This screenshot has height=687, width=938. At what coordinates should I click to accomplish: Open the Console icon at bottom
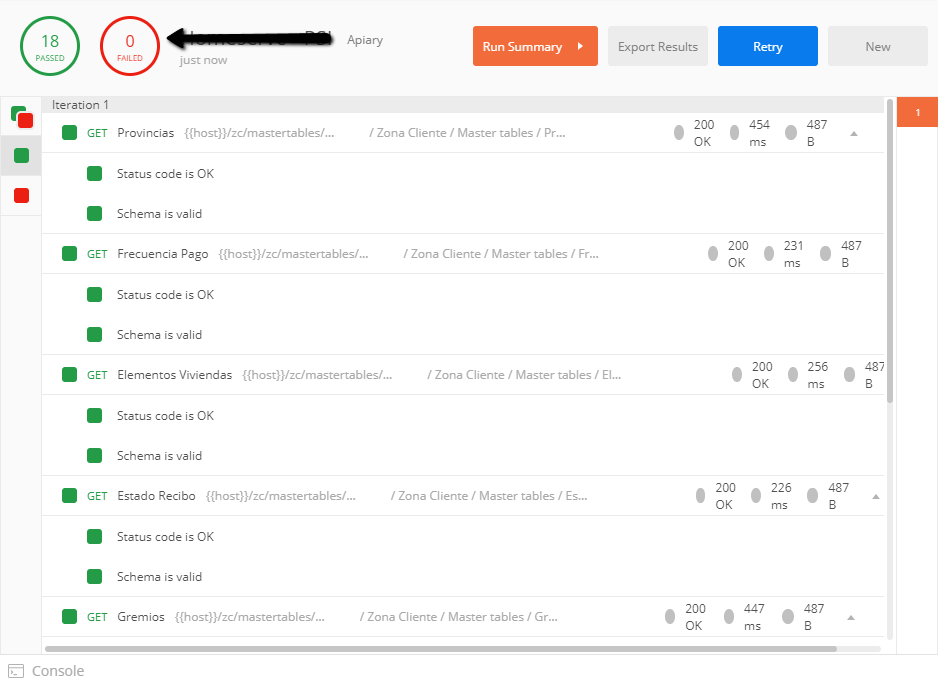(16, 671)
